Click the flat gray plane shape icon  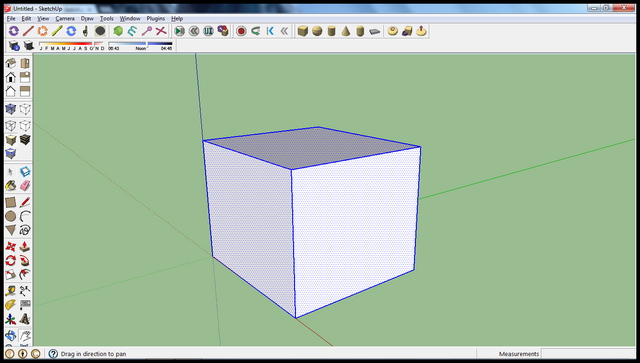(x=374, y=31)
